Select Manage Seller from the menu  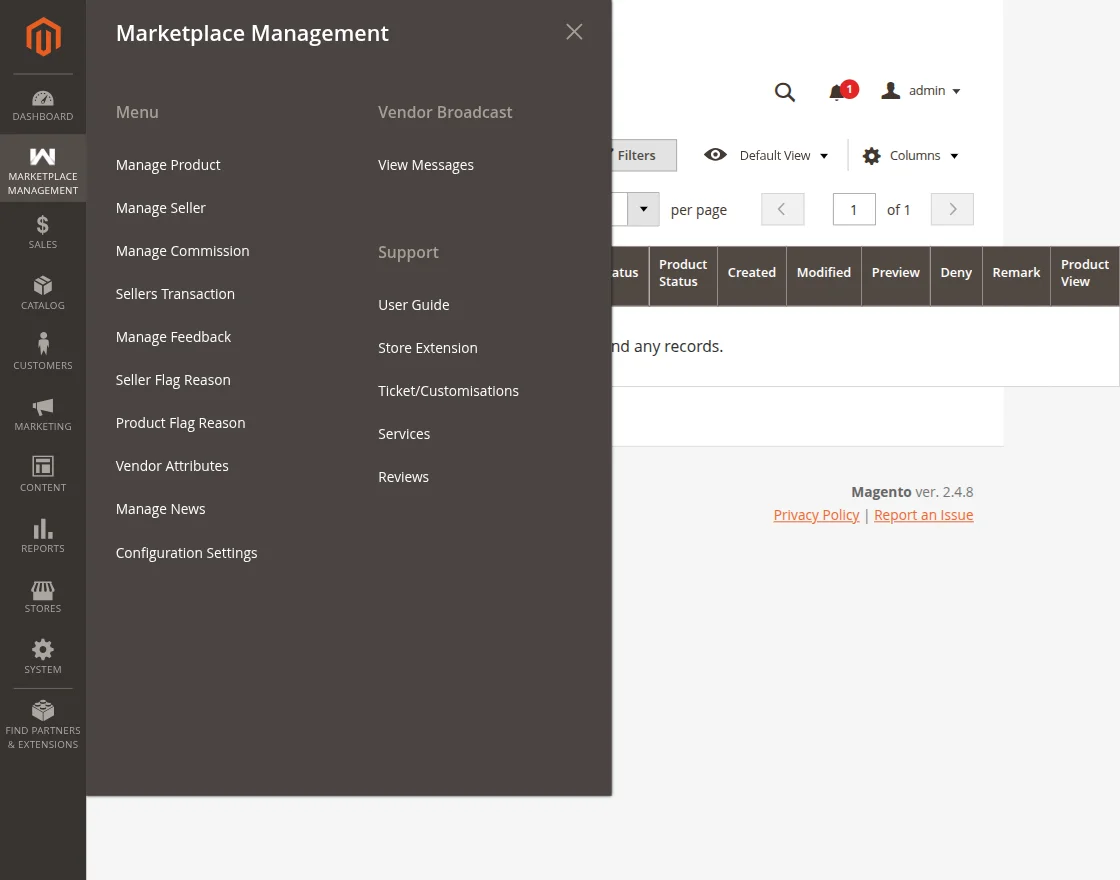click(x=160, y=207)
